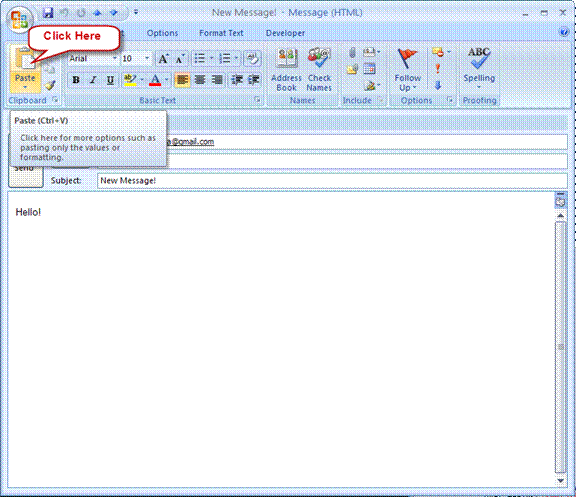Click the Paste button
Viewport: 576px width, 497px height.
click(x=25, y=69)
